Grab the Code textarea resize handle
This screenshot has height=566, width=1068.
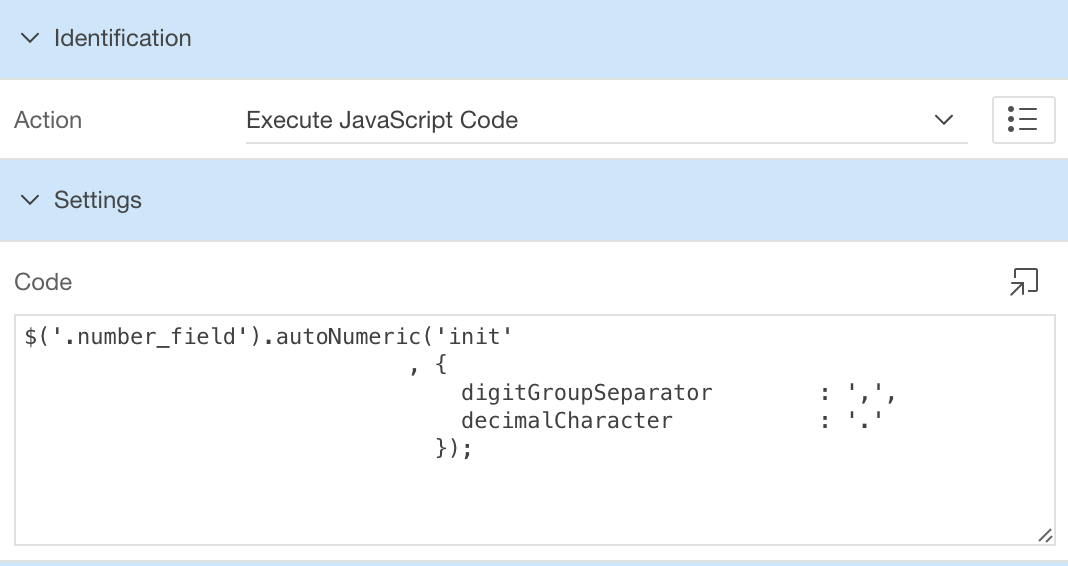point(1044,536)
